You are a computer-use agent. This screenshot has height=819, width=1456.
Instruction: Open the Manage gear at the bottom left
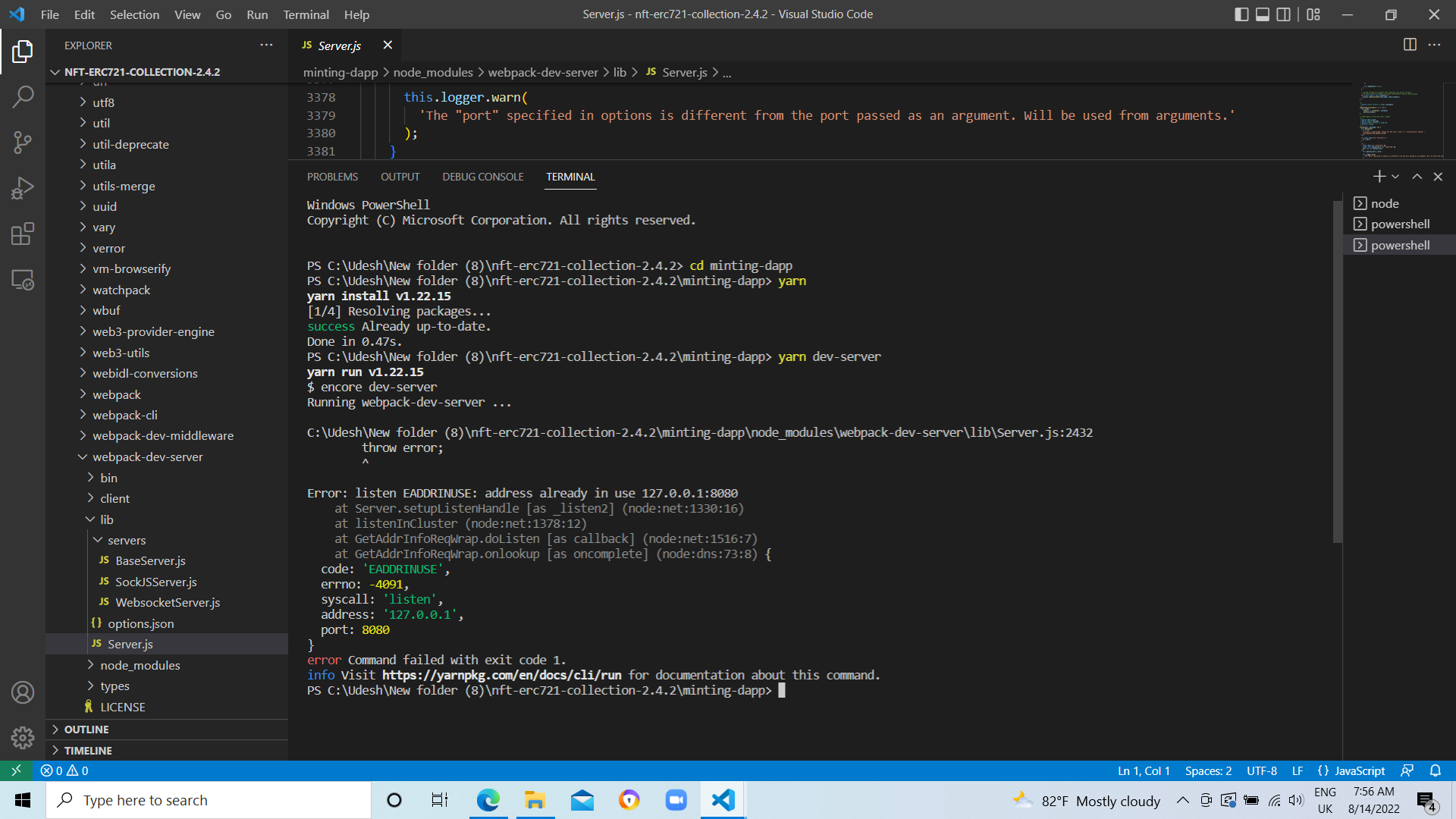tap(23, 737)
